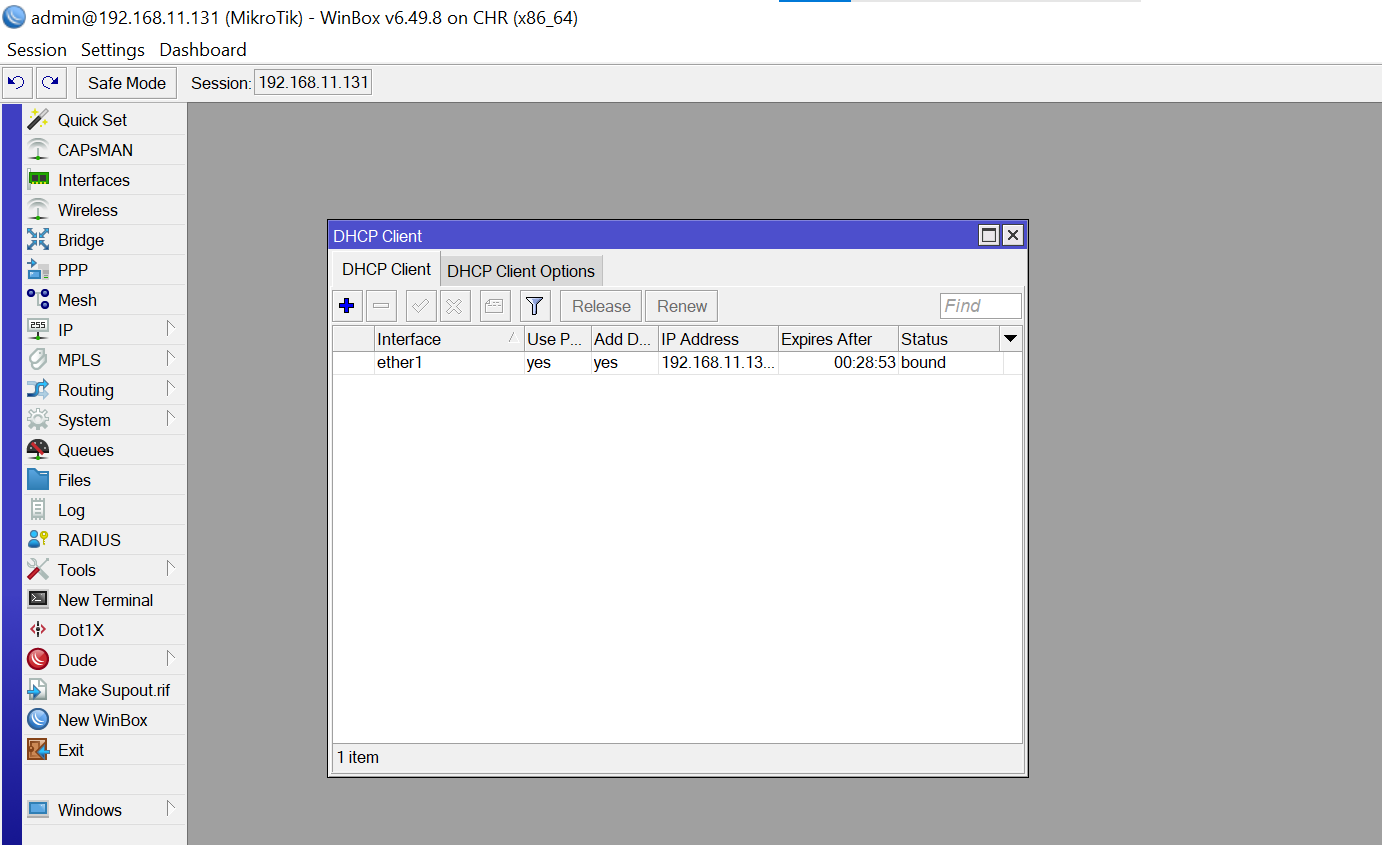Viewport: 1382px width, 845px height.
Task: Expand the System submenu
Action: [171, 418]
